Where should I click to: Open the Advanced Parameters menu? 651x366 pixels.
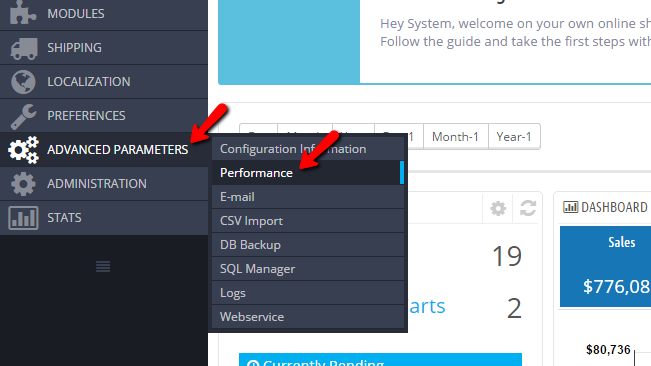(104, 150)
